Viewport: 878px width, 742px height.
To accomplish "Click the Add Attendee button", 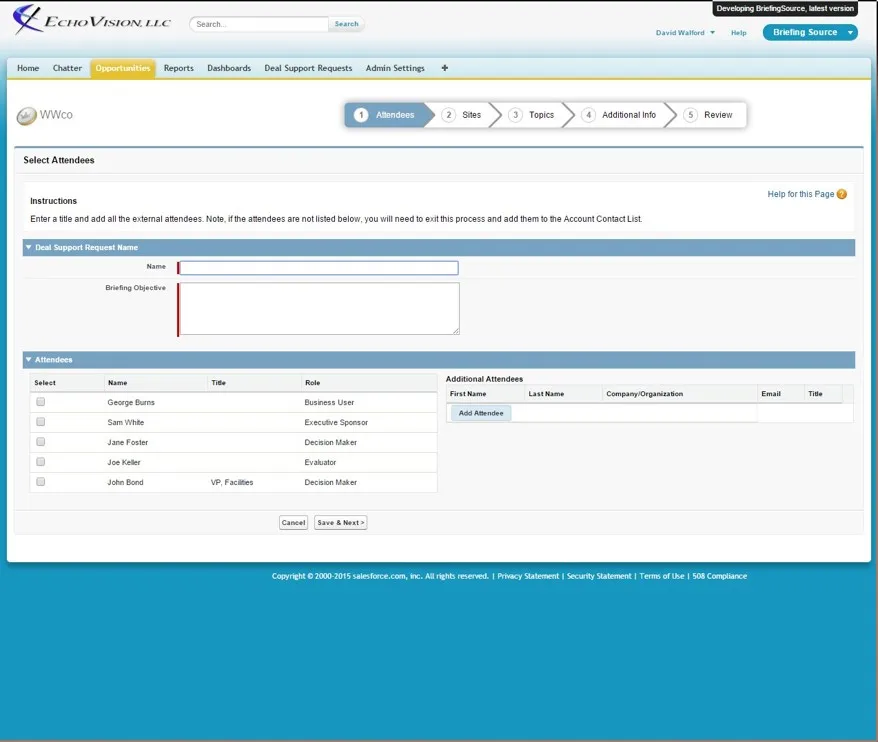I will coord(481,413).
